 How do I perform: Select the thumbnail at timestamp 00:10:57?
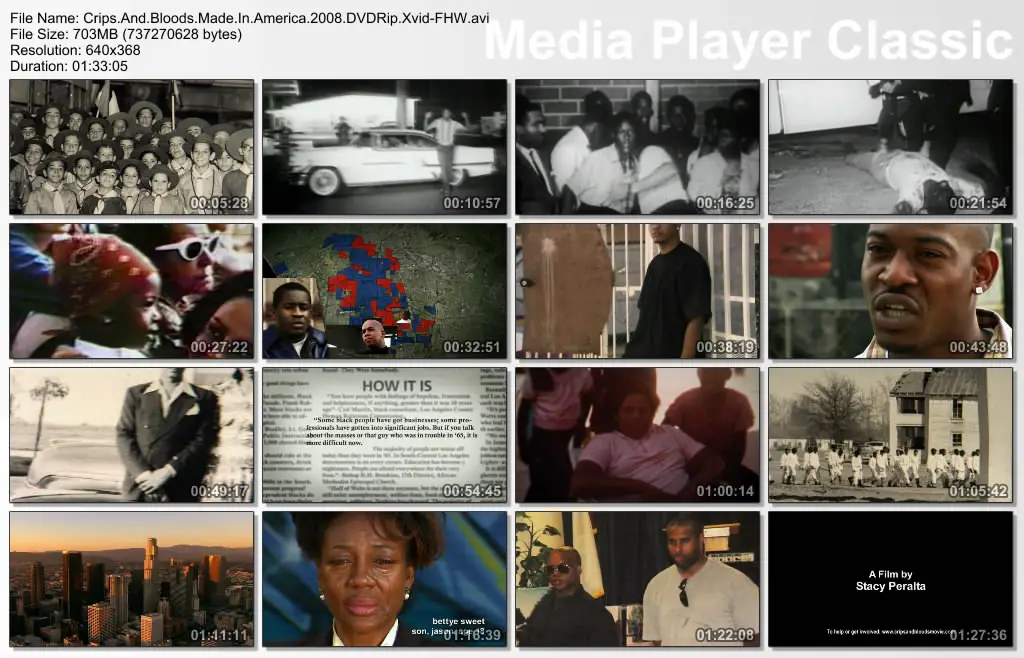point(385,147)
